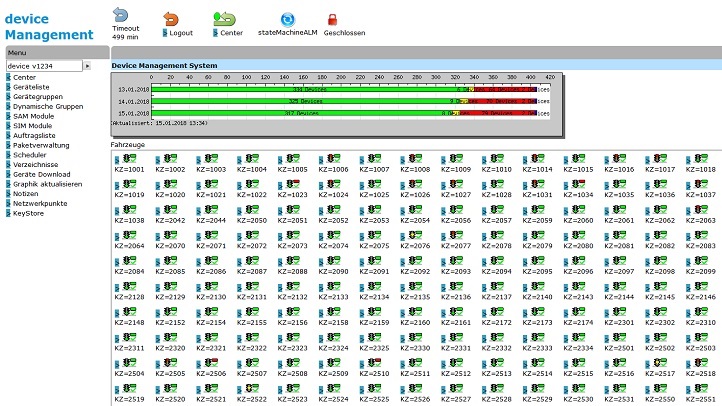Viewport: 722px width, 406px height.
Task: Click the Timeout back-arrow icon
Action: pyautogui.click(x=121, y=15)
